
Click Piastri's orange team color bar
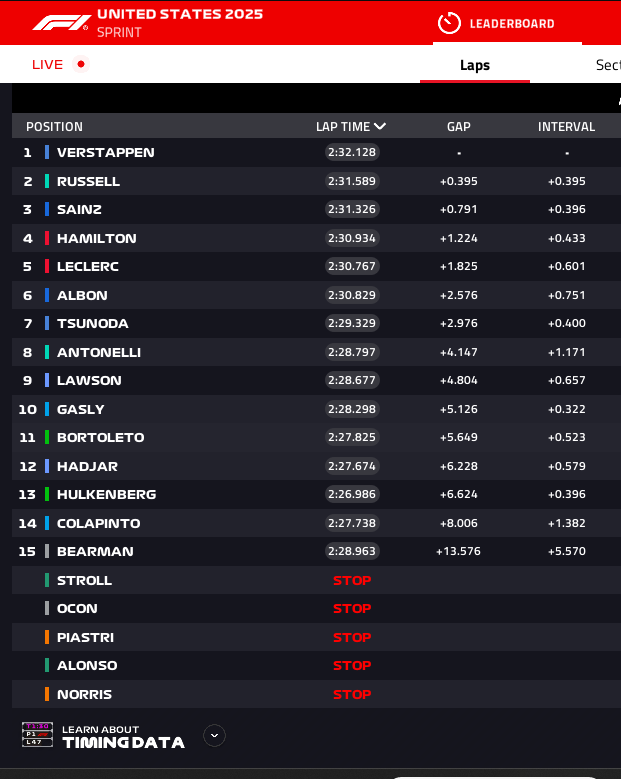[x=47, y=637]
